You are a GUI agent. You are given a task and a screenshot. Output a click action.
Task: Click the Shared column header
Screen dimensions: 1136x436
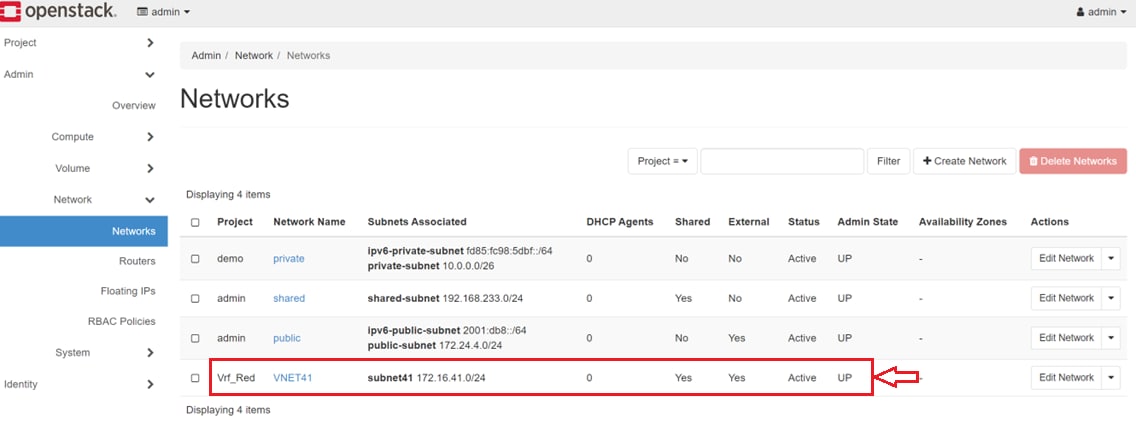point(693,222)
